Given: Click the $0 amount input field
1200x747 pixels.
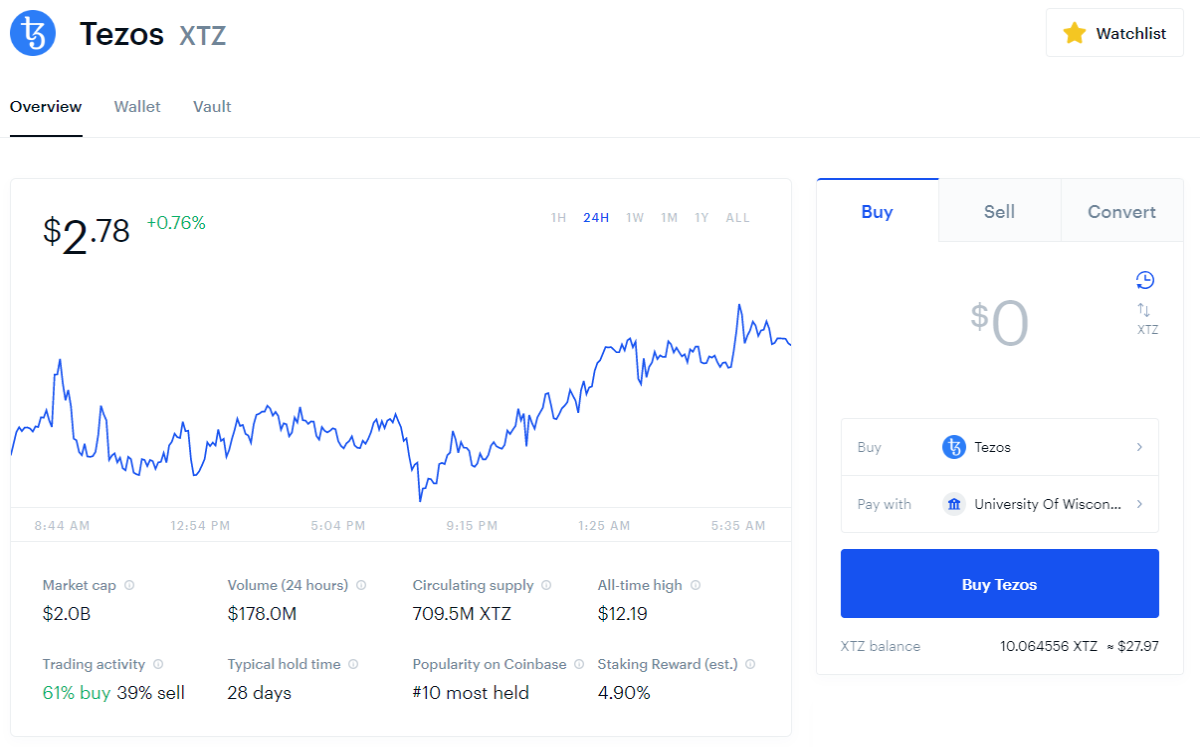Looking at the screenshot, I should [1000, 323].
